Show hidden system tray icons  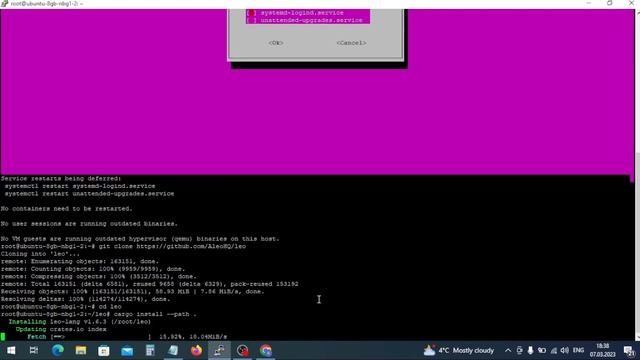pos(508,351)
